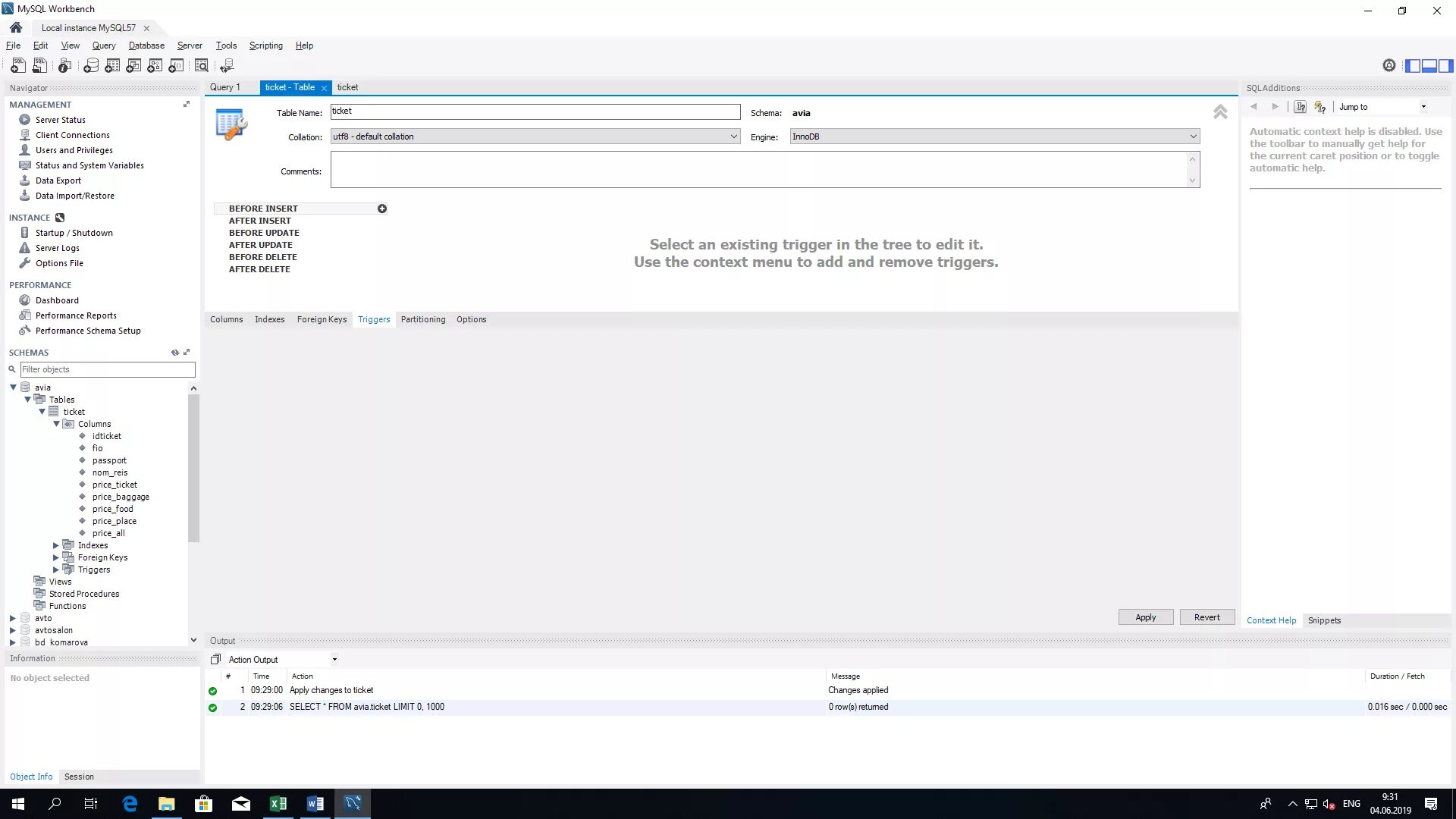Viewport: 1456px width, 819px height.
Task: Collapse the ticket table node
Action: [42, 412]
